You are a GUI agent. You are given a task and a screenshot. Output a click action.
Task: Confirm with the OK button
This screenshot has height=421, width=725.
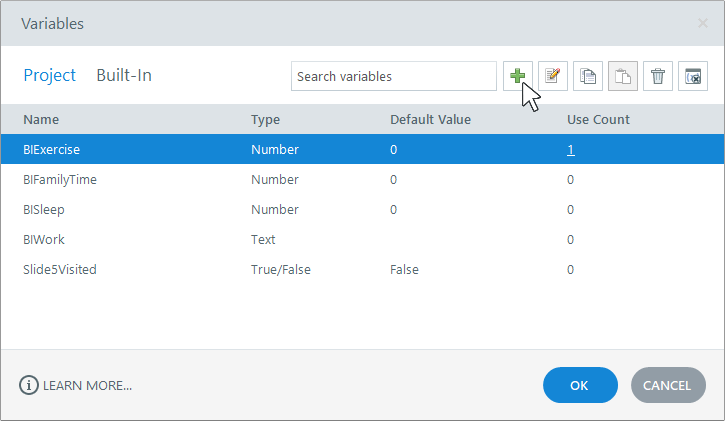[x=580, y=385]
